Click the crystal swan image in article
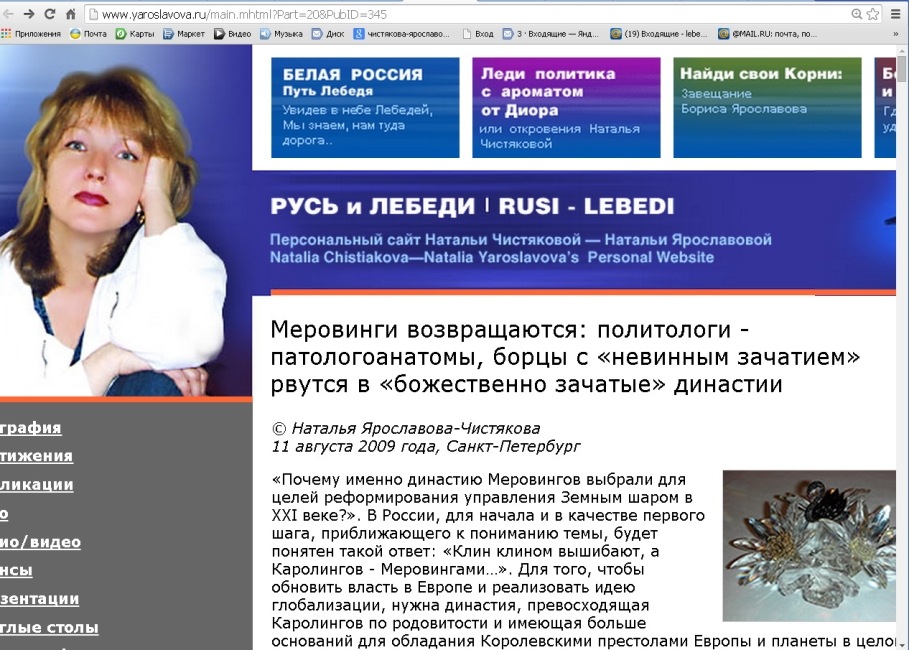 click(x=809, y=546)
